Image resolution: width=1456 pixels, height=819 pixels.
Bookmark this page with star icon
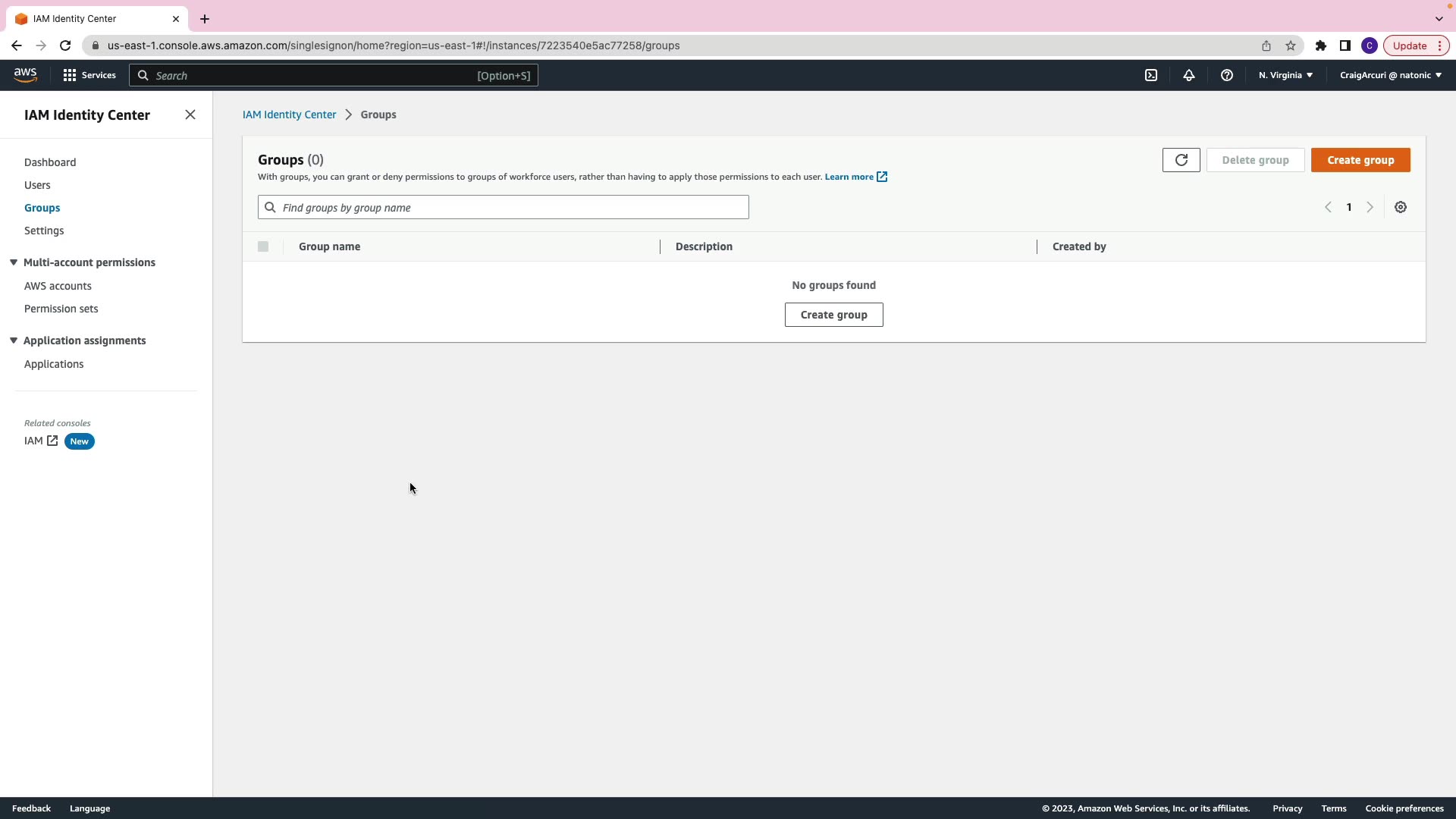pyautogui.click(x=1291, y=45)
